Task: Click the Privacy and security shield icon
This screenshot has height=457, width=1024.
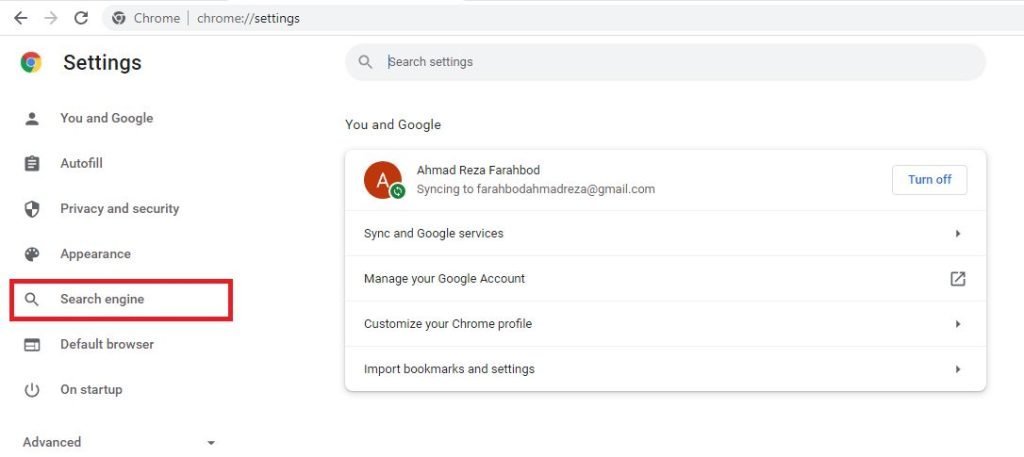Action: tap(31, 209)
